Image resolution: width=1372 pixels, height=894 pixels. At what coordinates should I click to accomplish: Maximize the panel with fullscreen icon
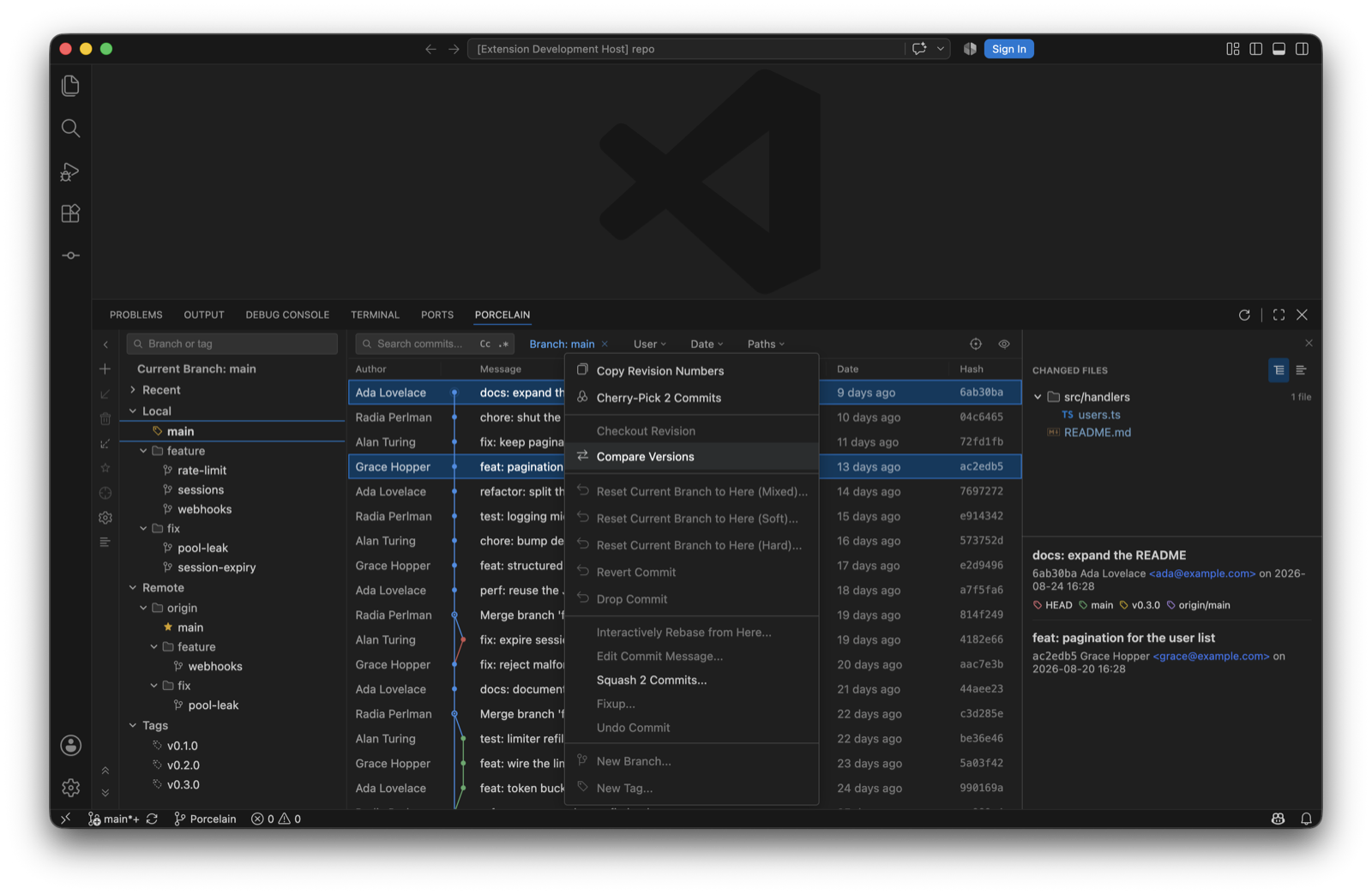click(x=1279, y=315)
